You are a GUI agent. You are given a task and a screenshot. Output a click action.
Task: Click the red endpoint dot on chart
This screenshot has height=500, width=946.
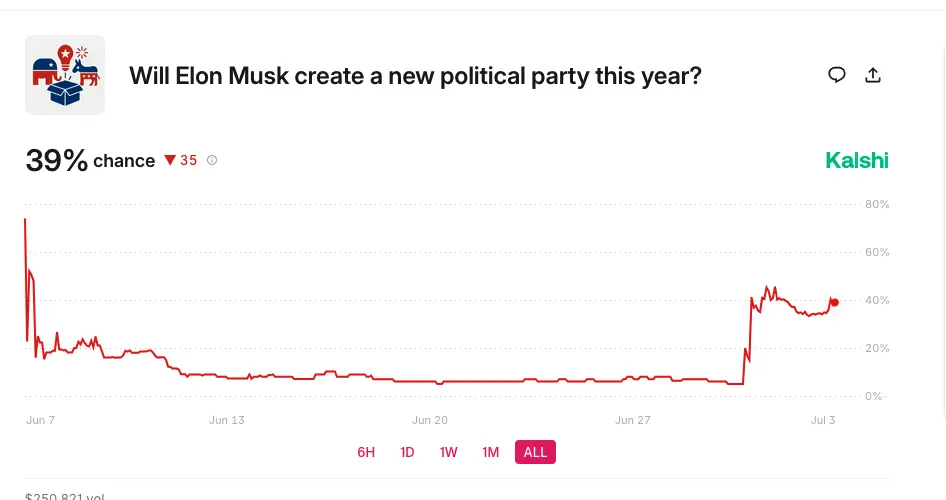pyautogui.click(x=835, y=303)
